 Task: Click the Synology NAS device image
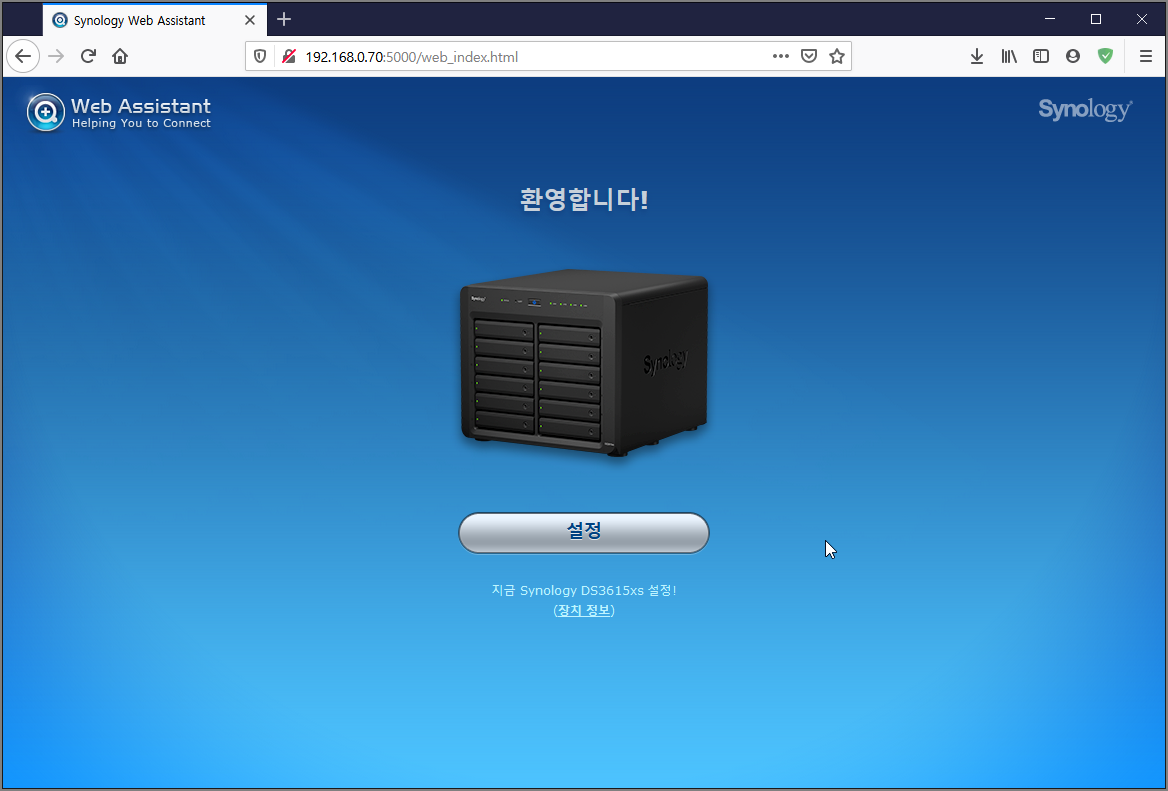[x=584, y=363]
